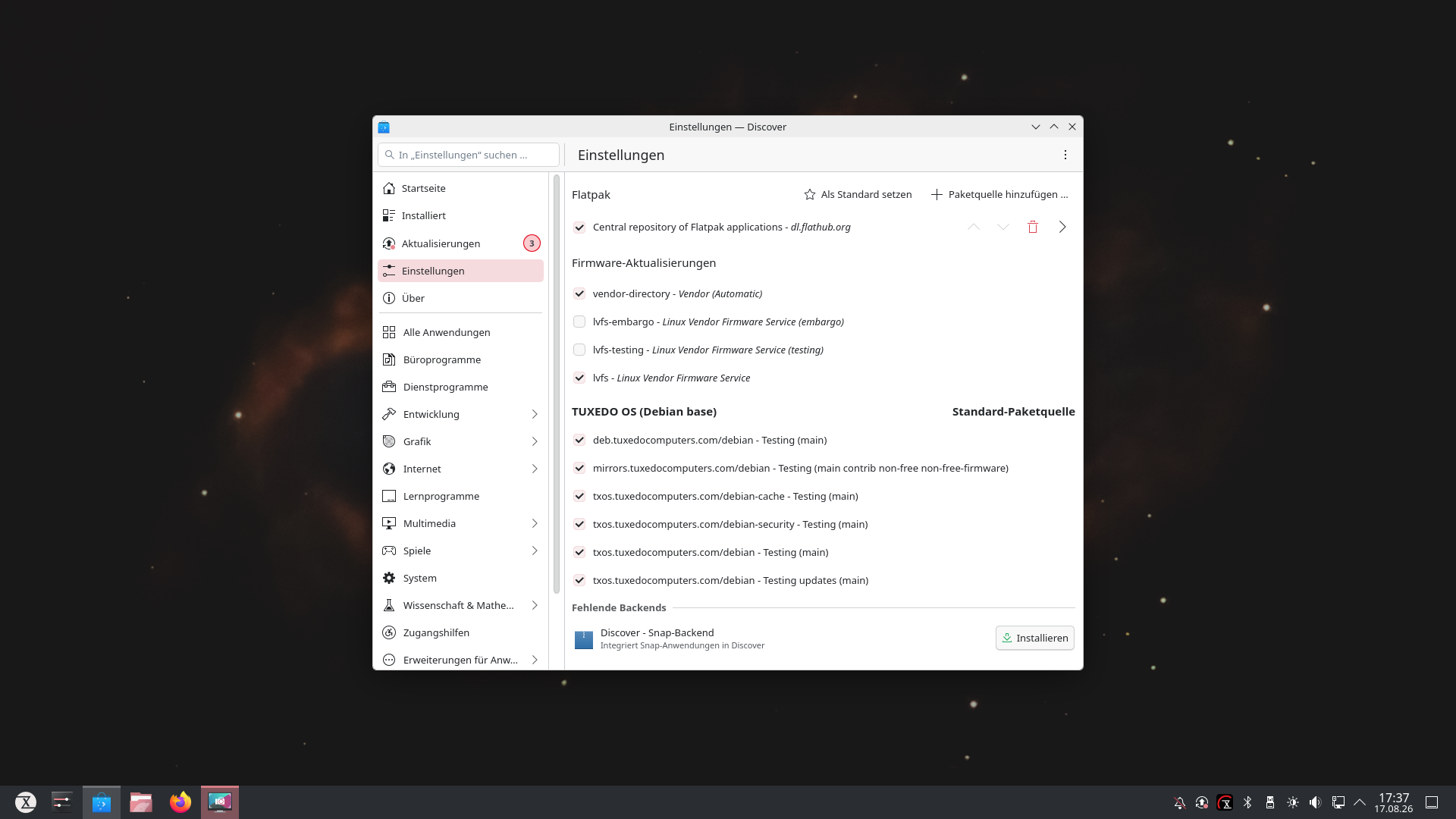Open the three-dot menu in Einstellungen header
This screenshot has width=1456, height=819.
1065,155
